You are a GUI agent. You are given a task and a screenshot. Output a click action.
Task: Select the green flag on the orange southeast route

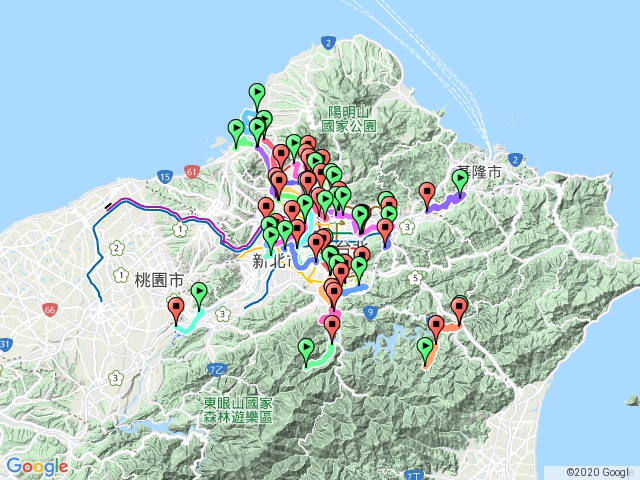point(425,349)
